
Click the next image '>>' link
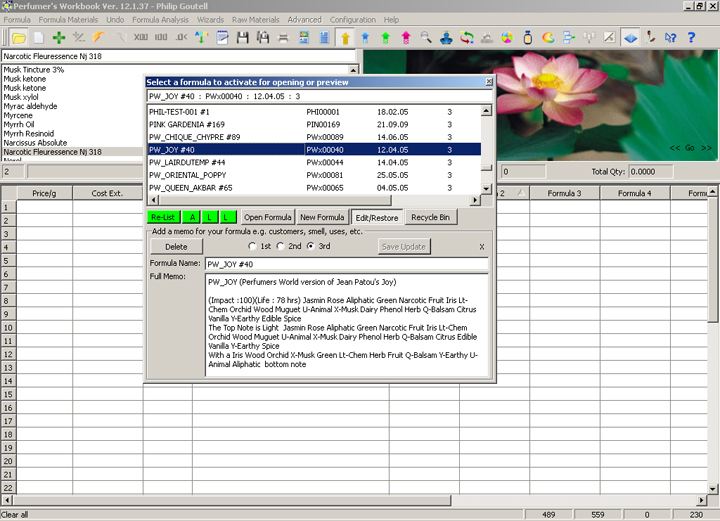706,148
